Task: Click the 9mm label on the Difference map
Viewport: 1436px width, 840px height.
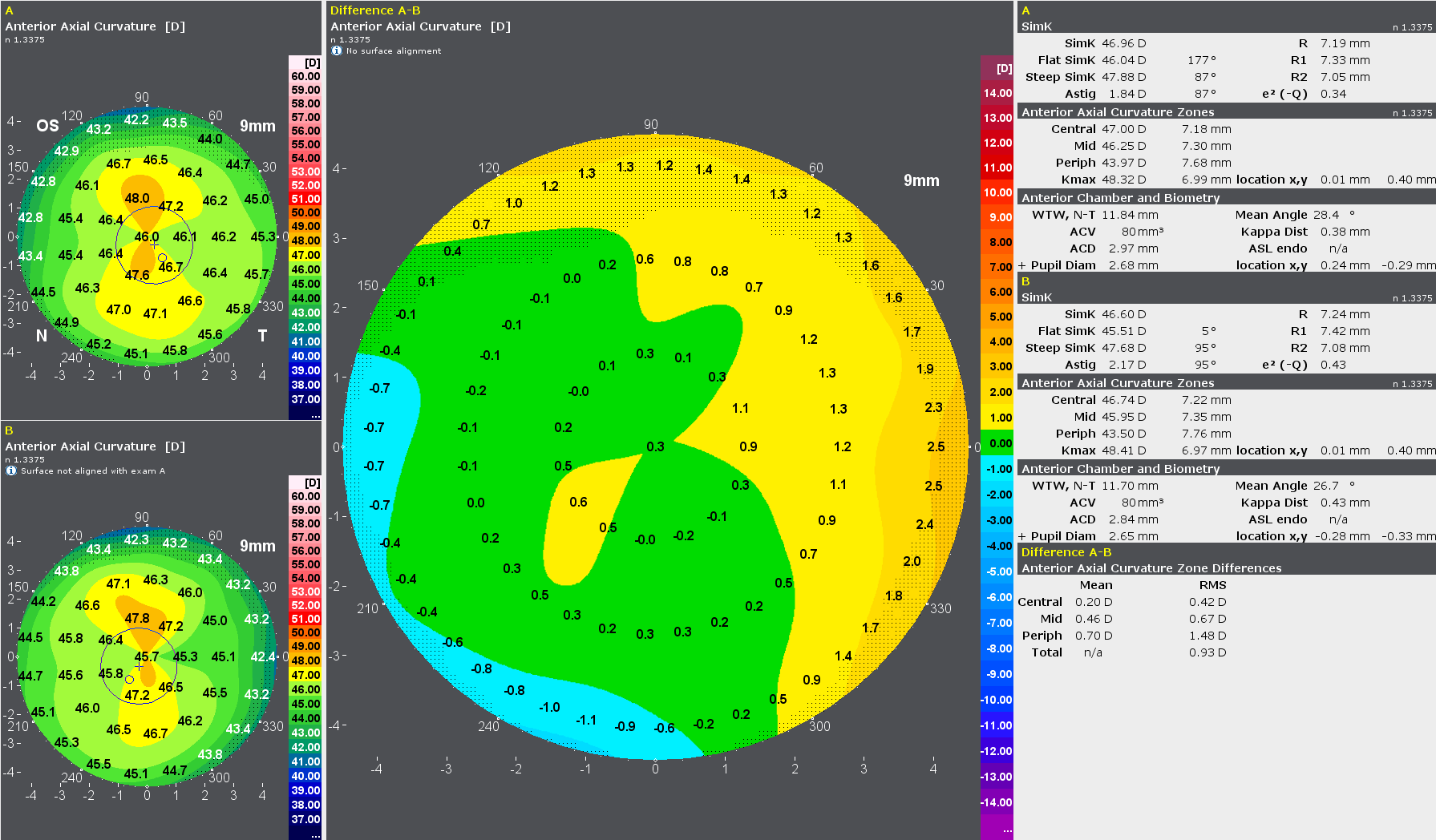Action: point(921,180)
